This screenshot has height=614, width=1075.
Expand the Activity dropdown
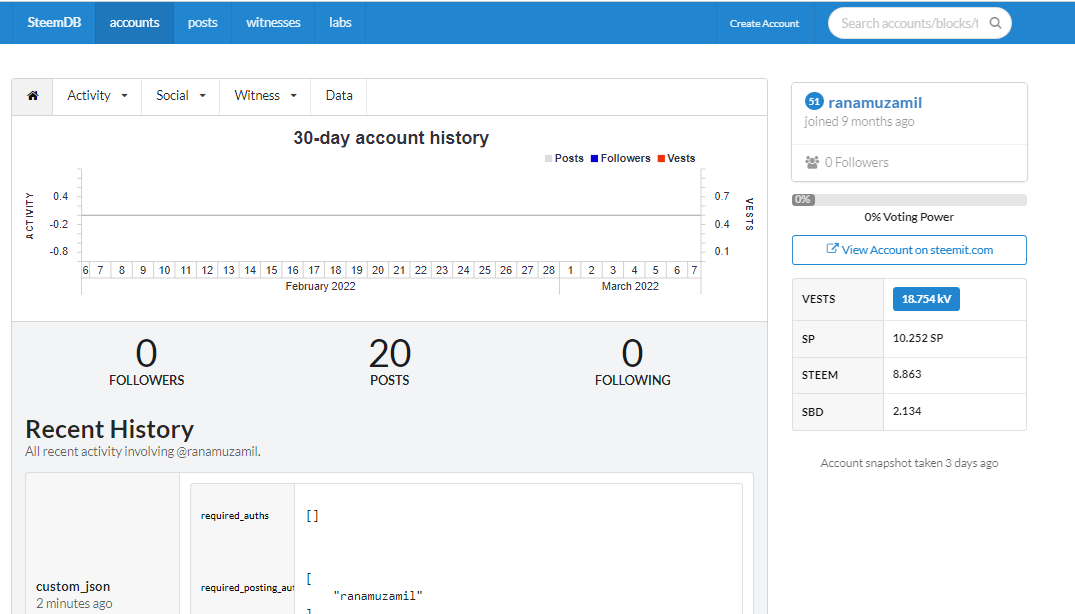click(97, 96)
